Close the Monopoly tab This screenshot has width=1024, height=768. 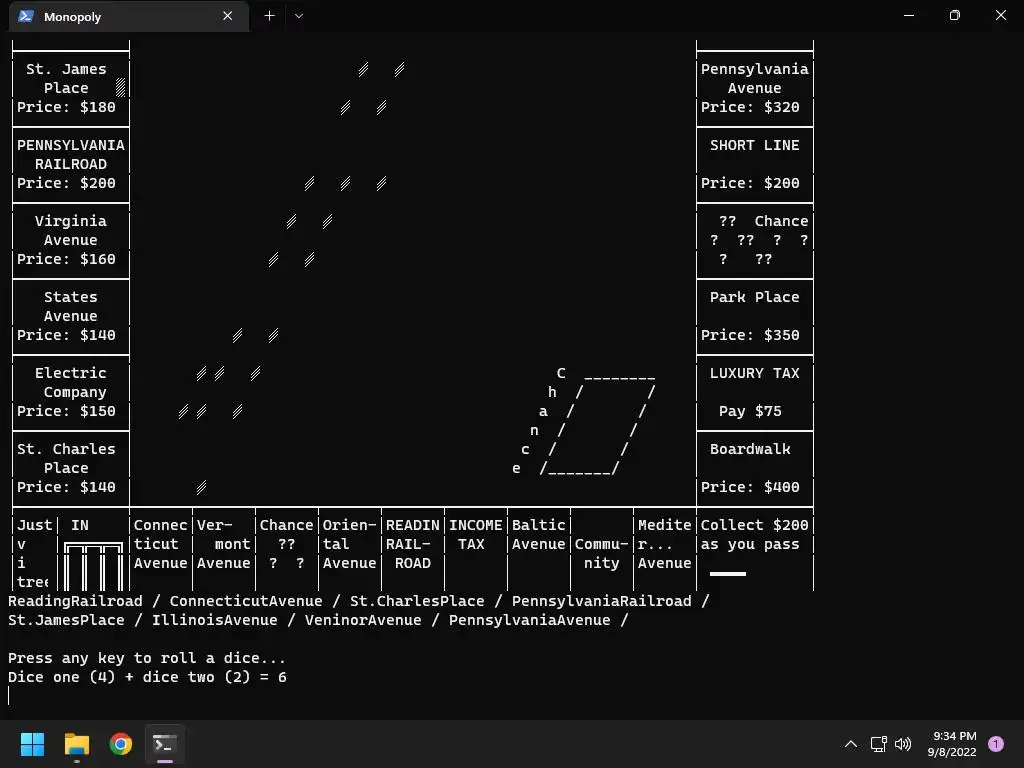227,16
